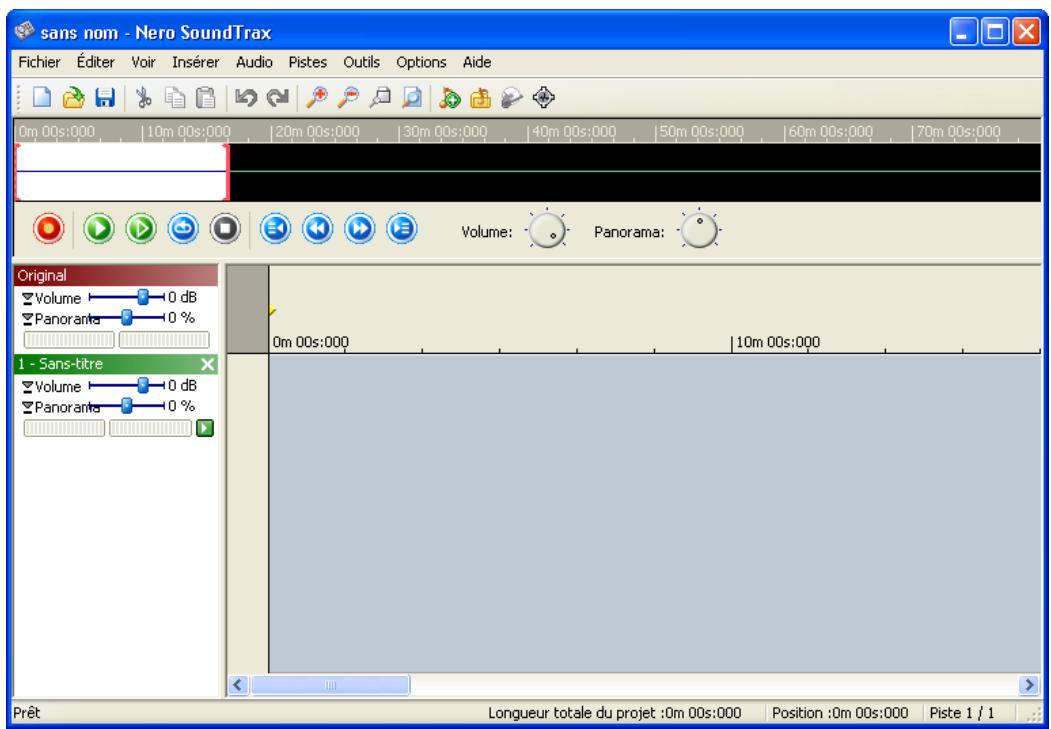Zoom to show all with the page-magnifier icon
1051x729 pixels.
click(412, 98)
